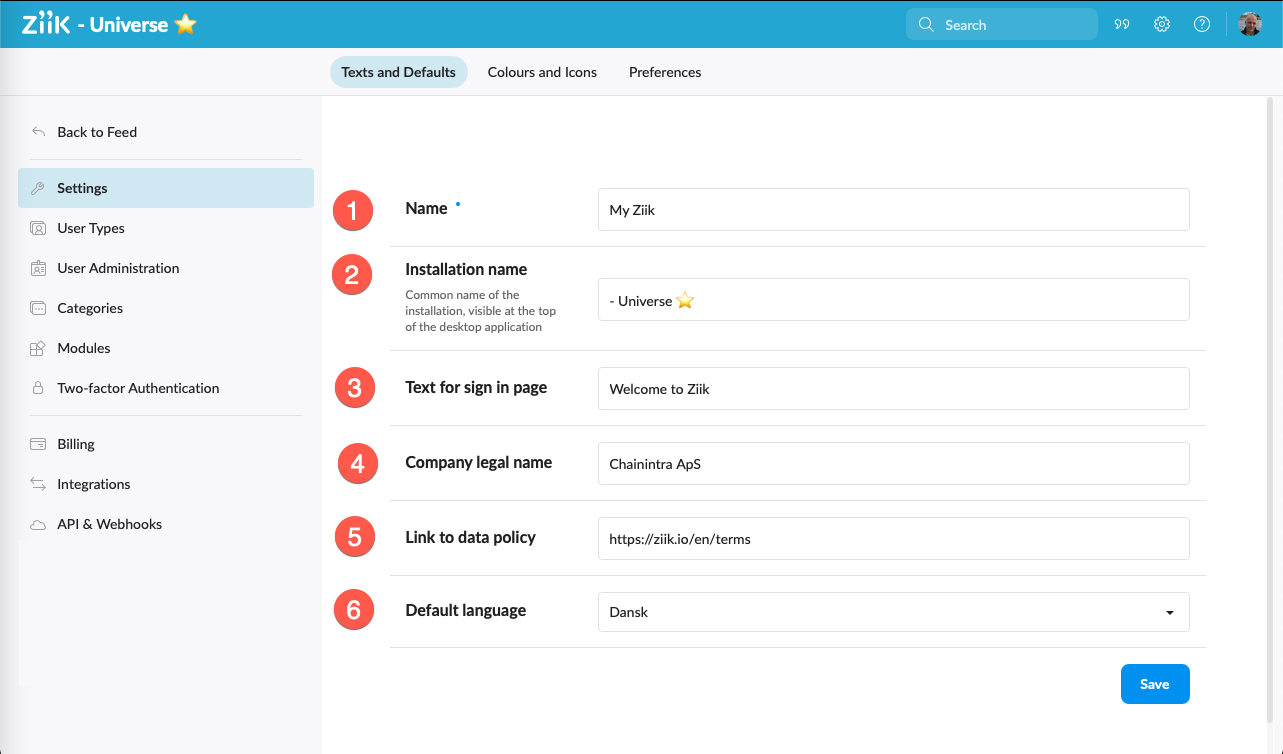Click the Ziik logo in the header
Viewport: 1283px width, 754px height.
46,24
